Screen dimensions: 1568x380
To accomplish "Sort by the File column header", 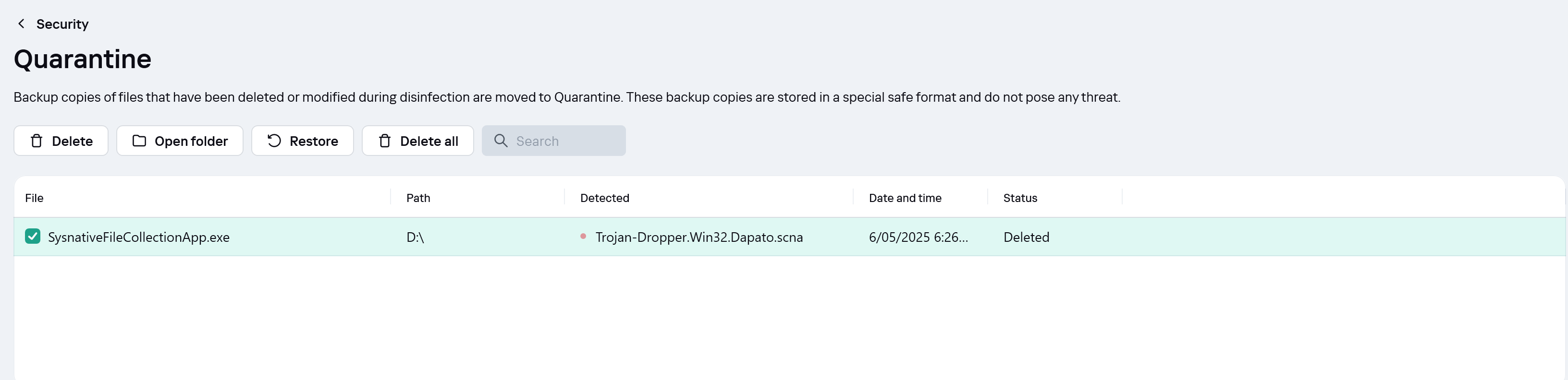I will [34, 198].
